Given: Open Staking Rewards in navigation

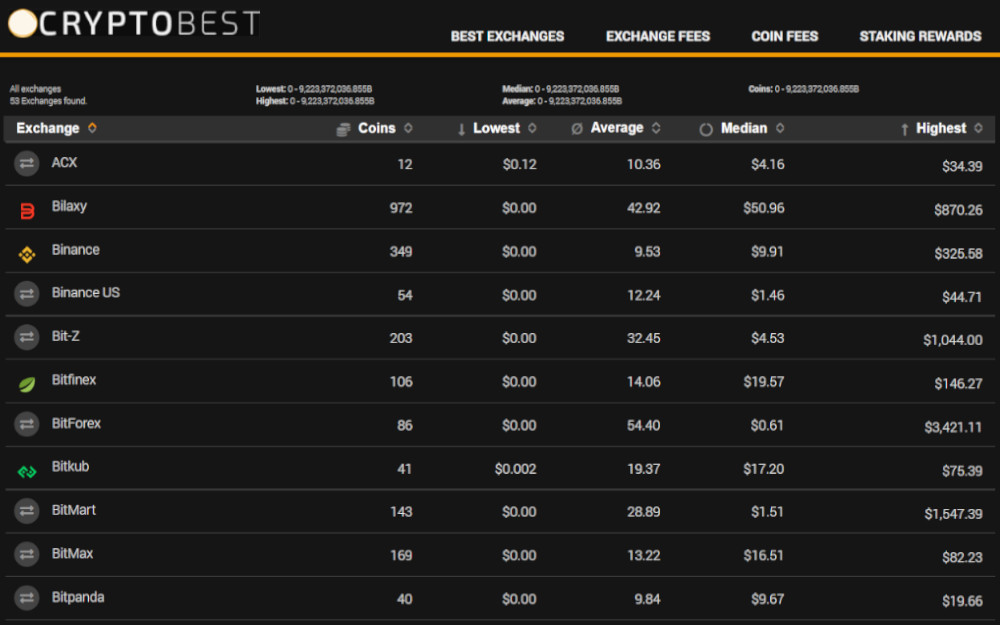Looking at the screenshot, I should (x=920, y=36).
